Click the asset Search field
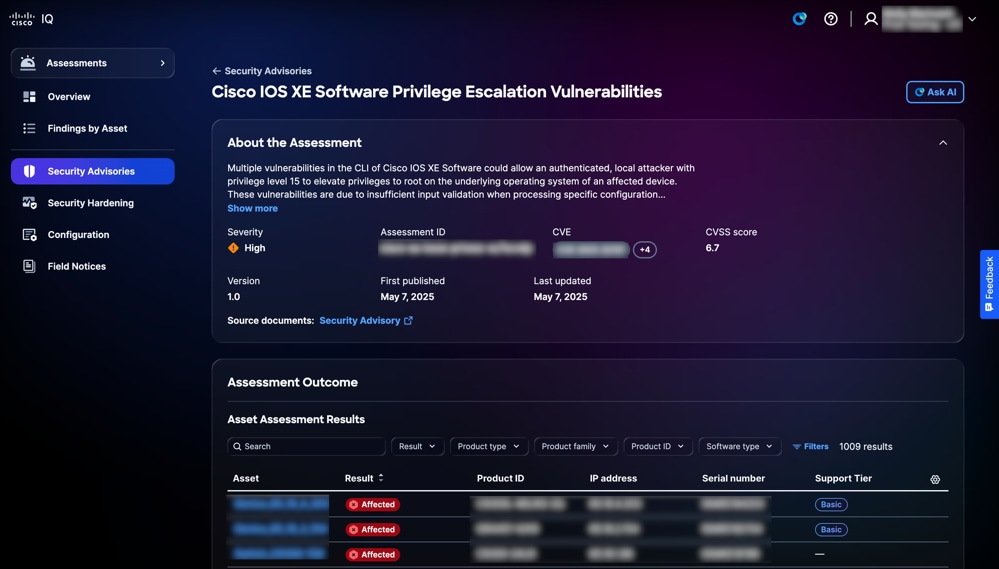Viewport: 999px width, 569px height. tap(306, 447)
